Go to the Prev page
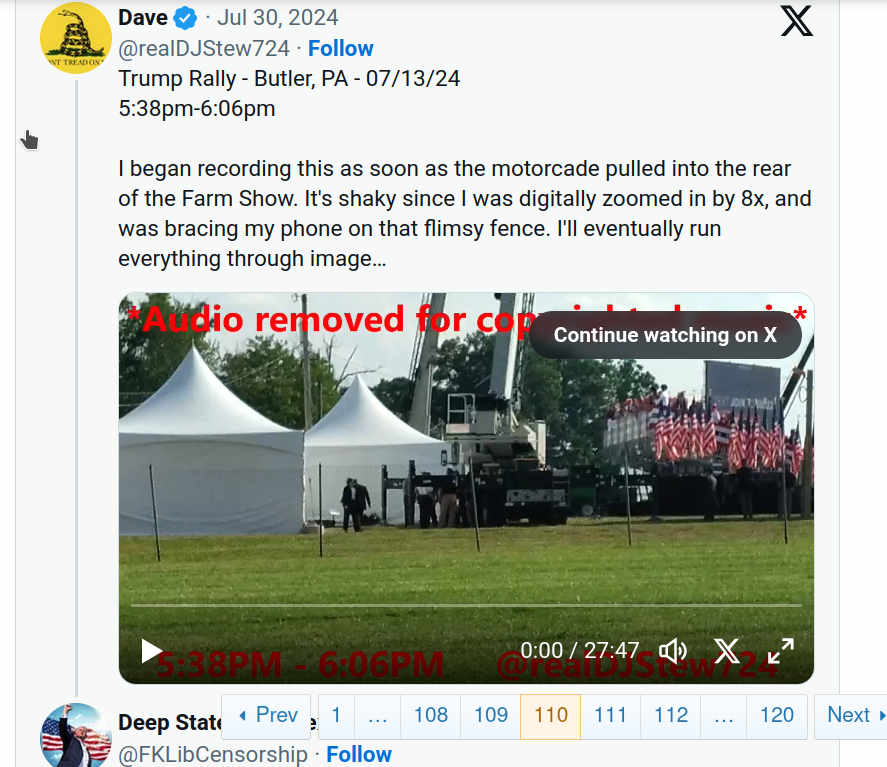The width and height of the screenshot is (887, 767). click(267, 716)
